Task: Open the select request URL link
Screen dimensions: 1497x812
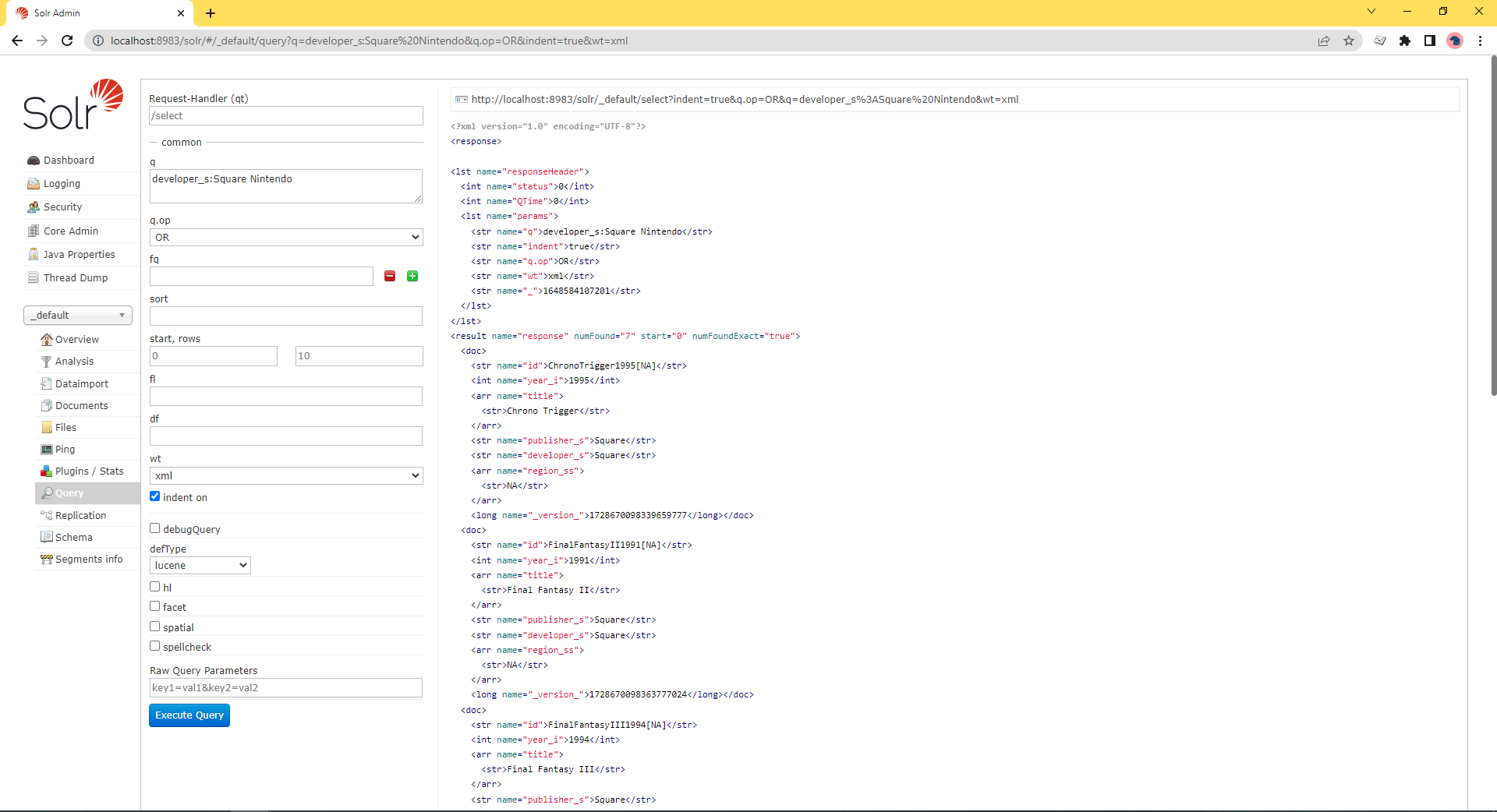Action: (745, 100)
